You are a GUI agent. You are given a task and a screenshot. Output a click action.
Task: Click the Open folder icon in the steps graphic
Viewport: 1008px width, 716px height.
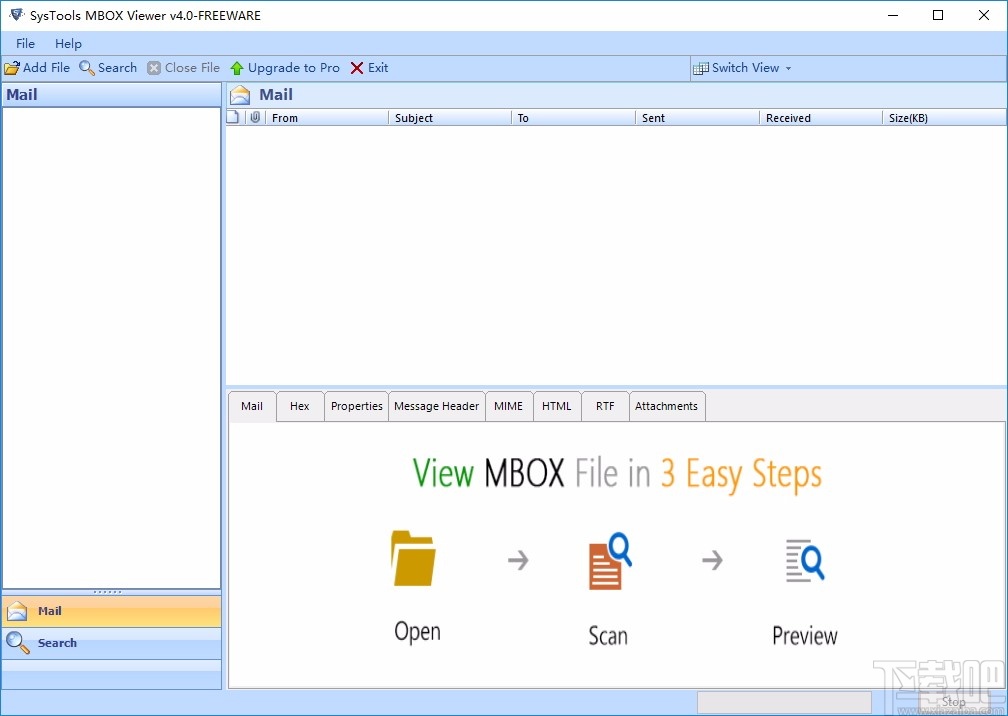(415, 560)
